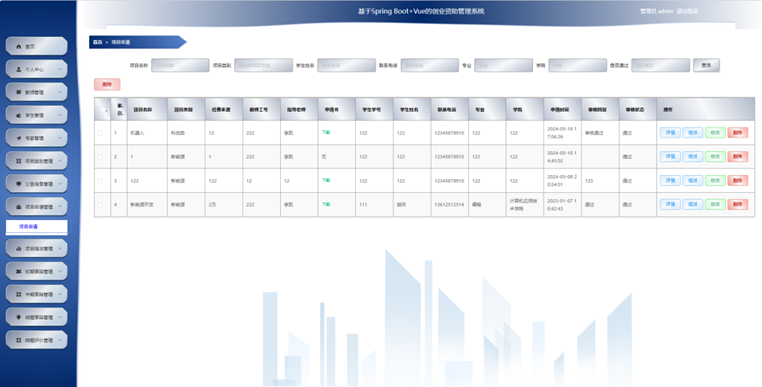The height and width of the screenshot is (387, 762).
Task: Click the grid icon of 中期答辩管理
Action: (19, 294)
